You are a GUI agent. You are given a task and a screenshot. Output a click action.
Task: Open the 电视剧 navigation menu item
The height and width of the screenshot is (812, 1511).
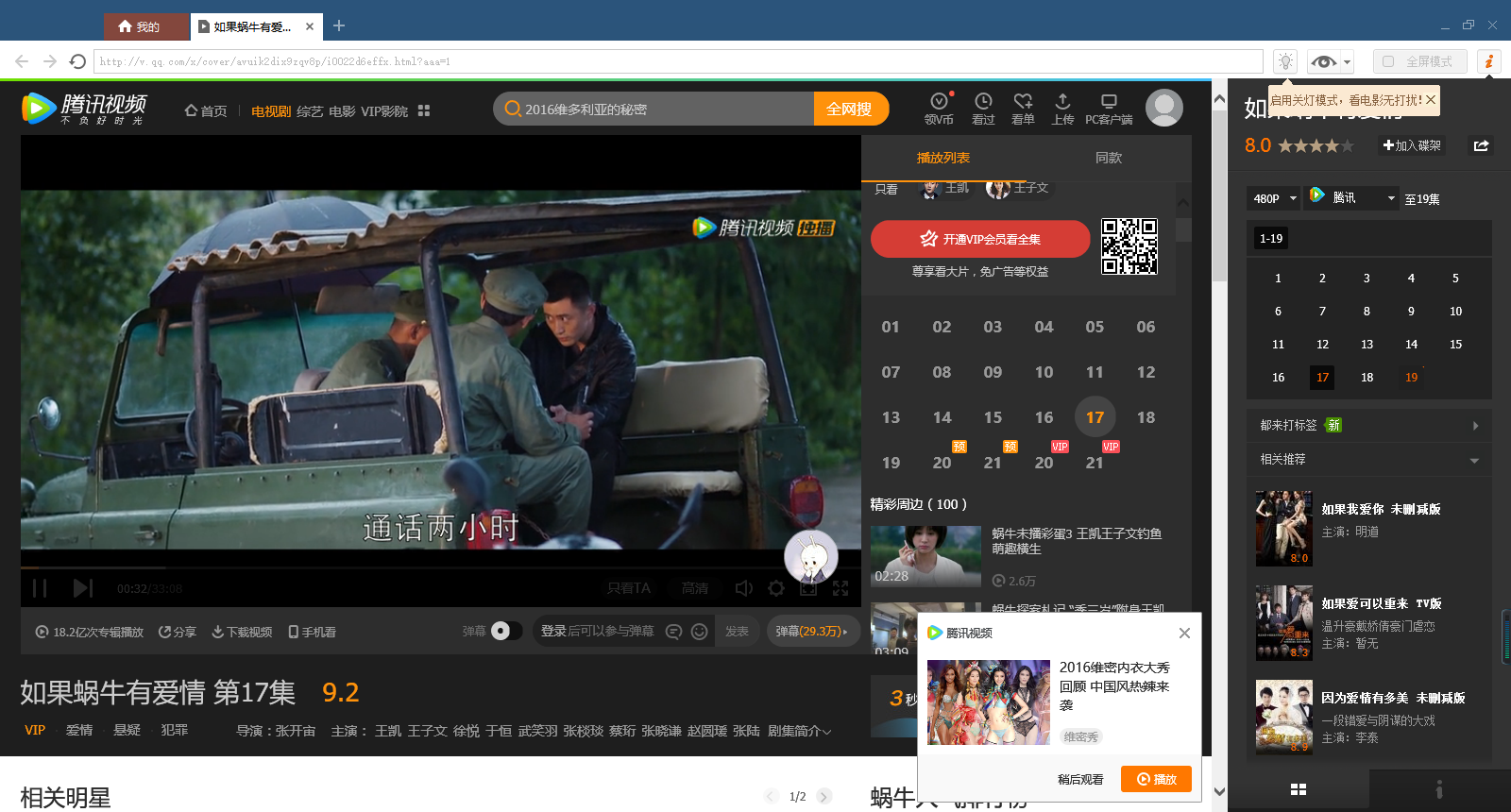point(271,111)
